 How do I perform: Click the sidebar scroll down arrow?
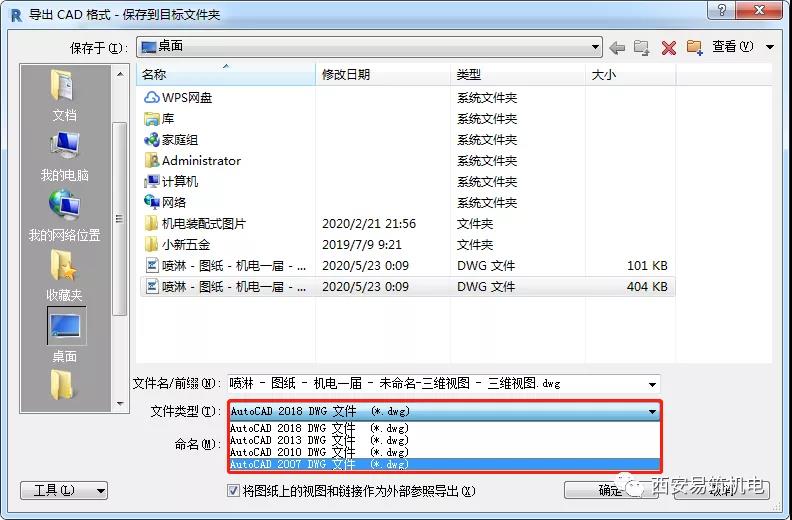click(x=120, y=403)
